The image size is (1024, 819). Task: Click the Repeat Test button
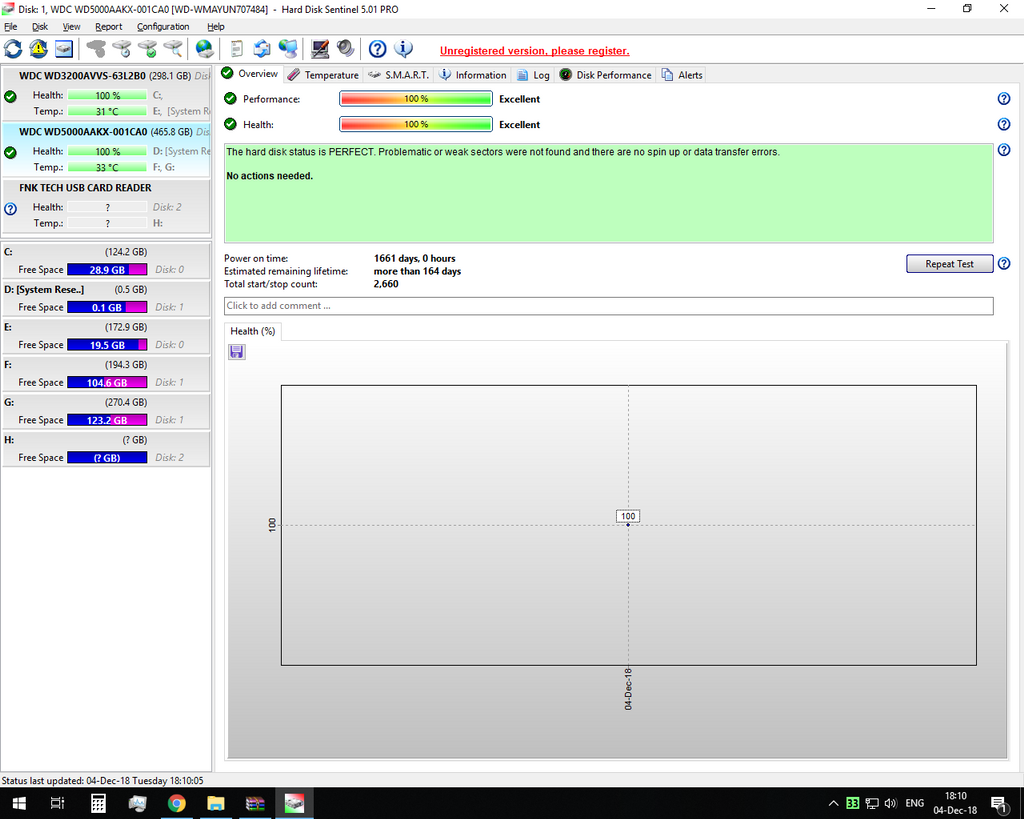click(x=950, y=264)
